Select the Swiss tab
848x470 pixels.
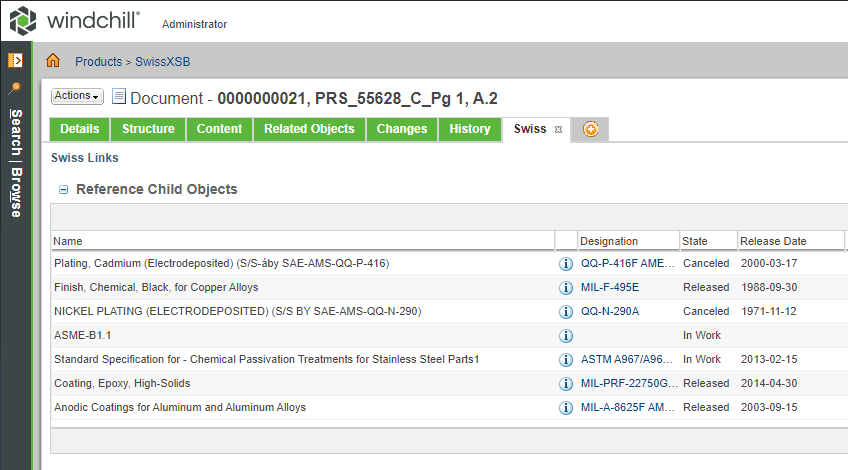tap(530, 129)
